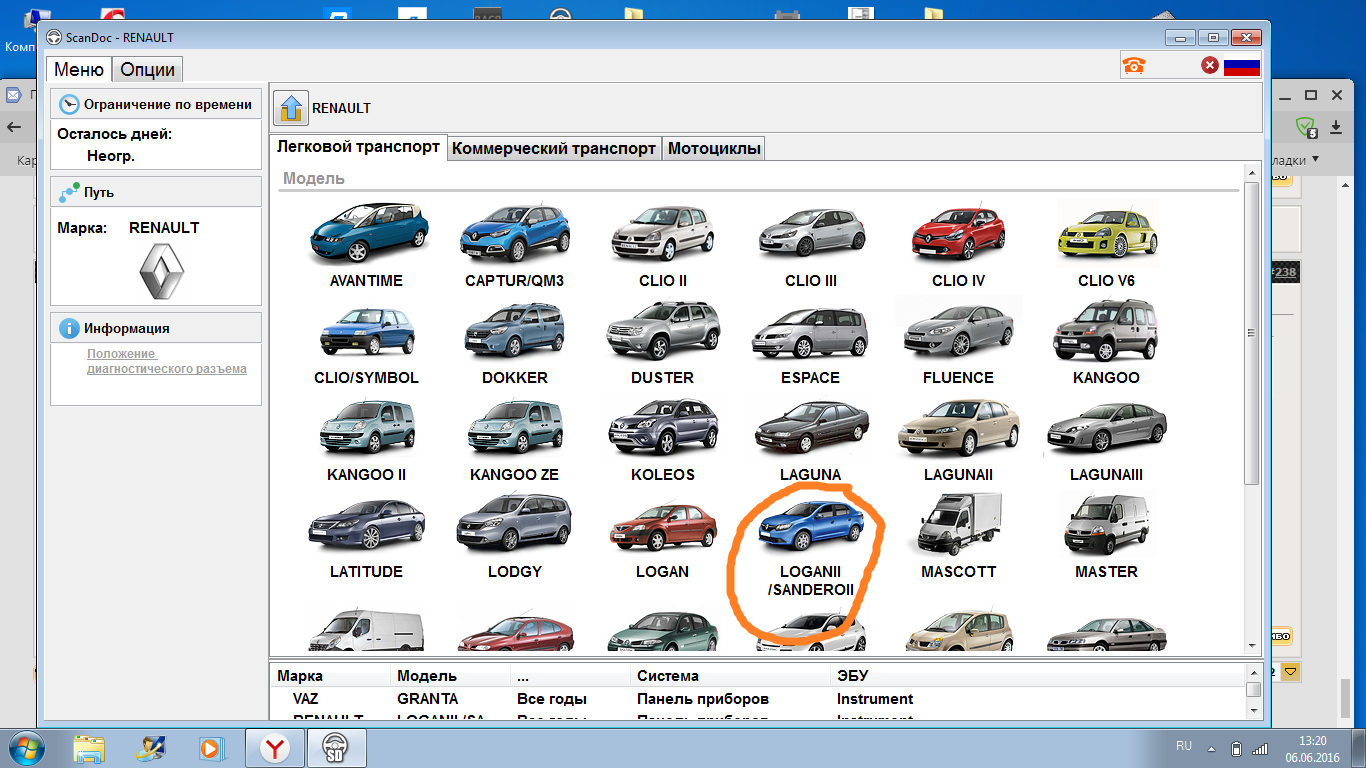Click the blue information icon
Viewport: 1366px width, 768px height.
(x=69, y=328)
